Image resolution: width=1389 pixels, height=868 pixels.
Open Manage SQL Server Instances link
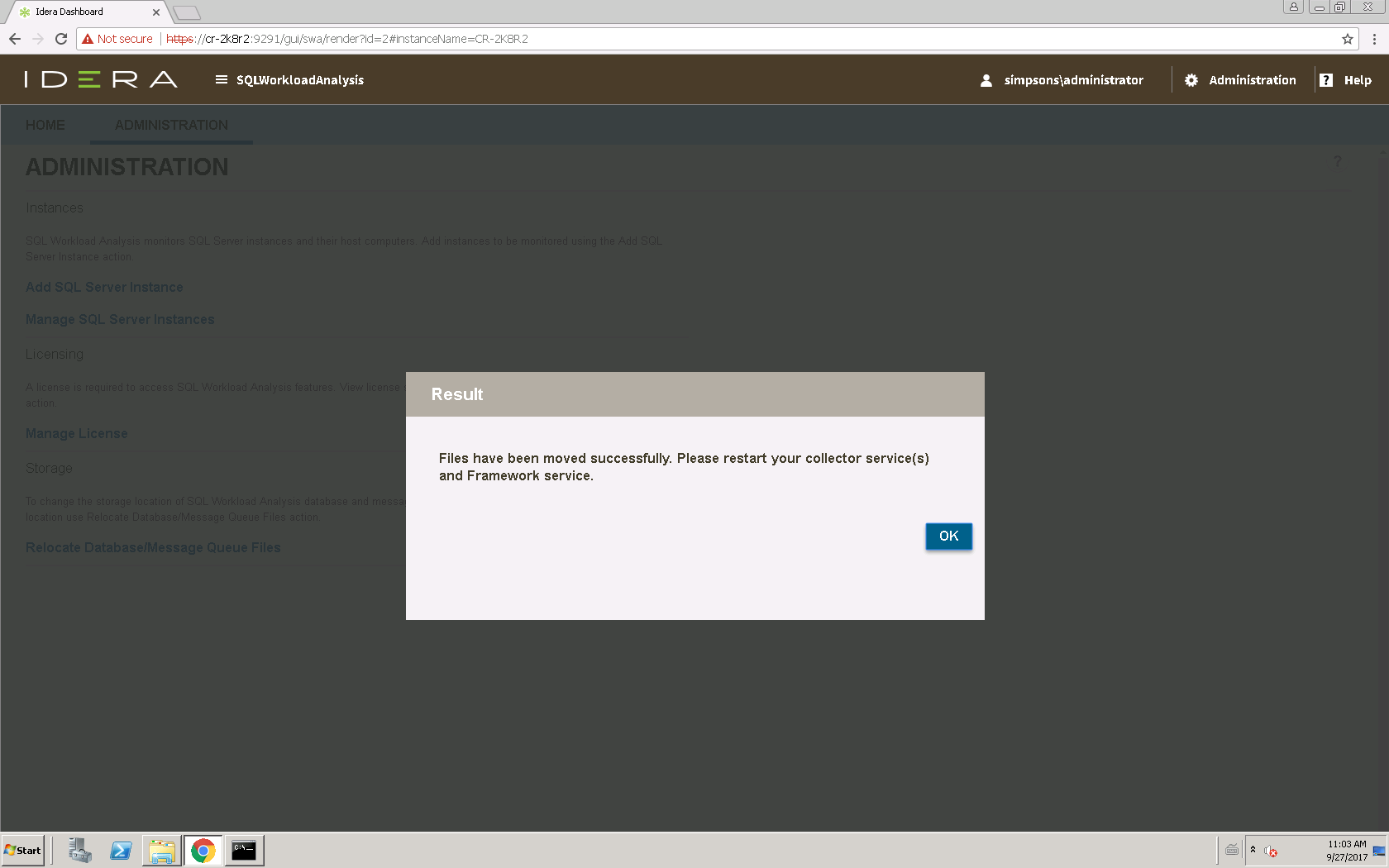[x=120, y=319]
